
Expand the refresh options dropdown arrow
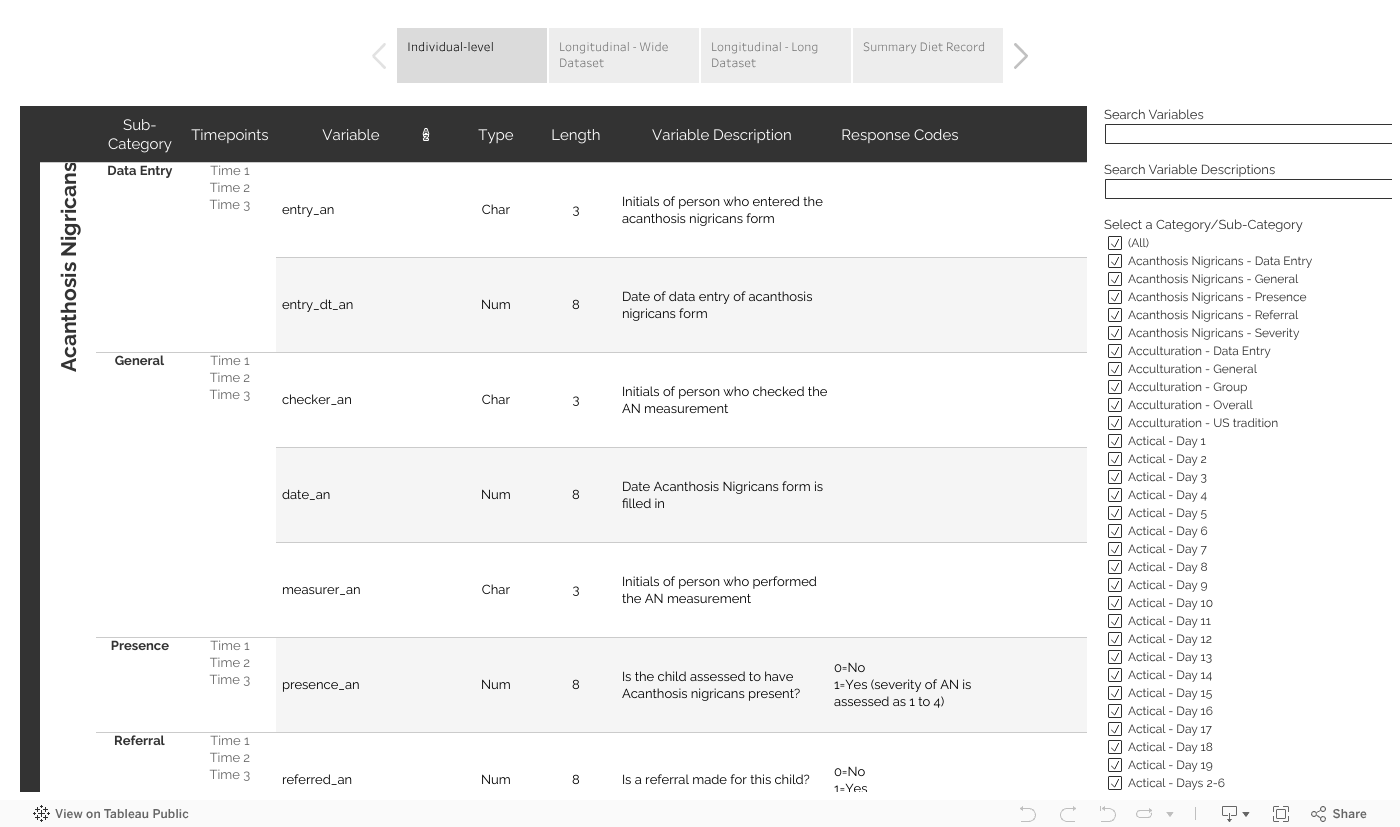coord(1170,814)
